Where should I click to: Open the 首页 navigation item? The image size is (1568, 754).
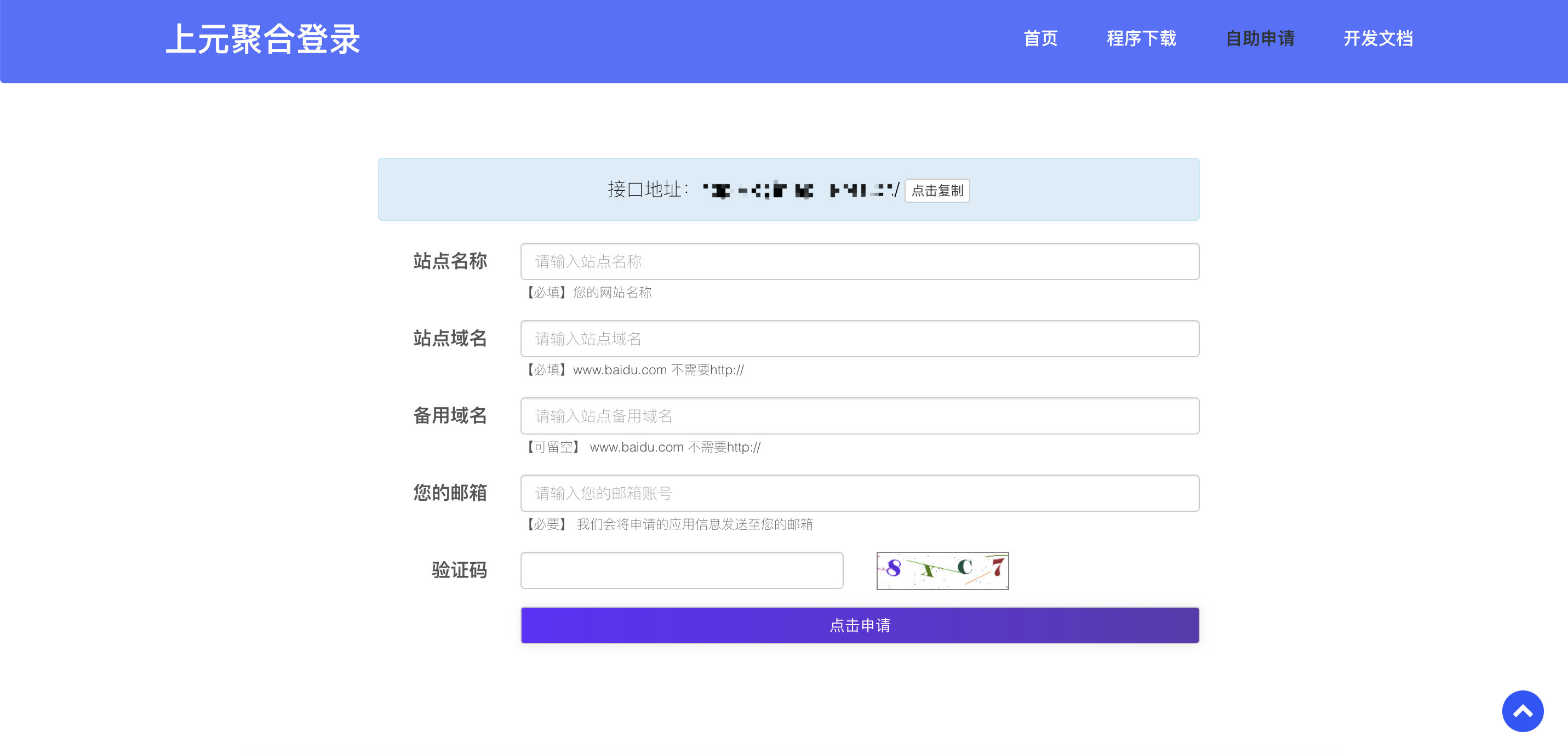click(1040, 38)
